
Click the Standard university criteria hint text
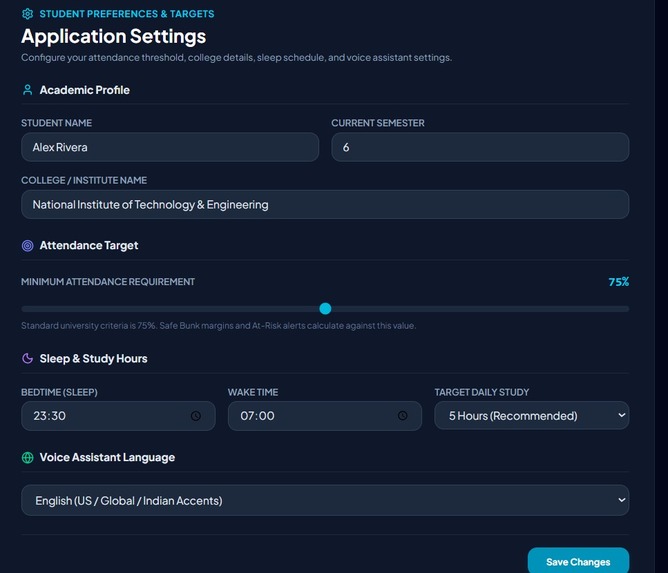tap(219, 326)
